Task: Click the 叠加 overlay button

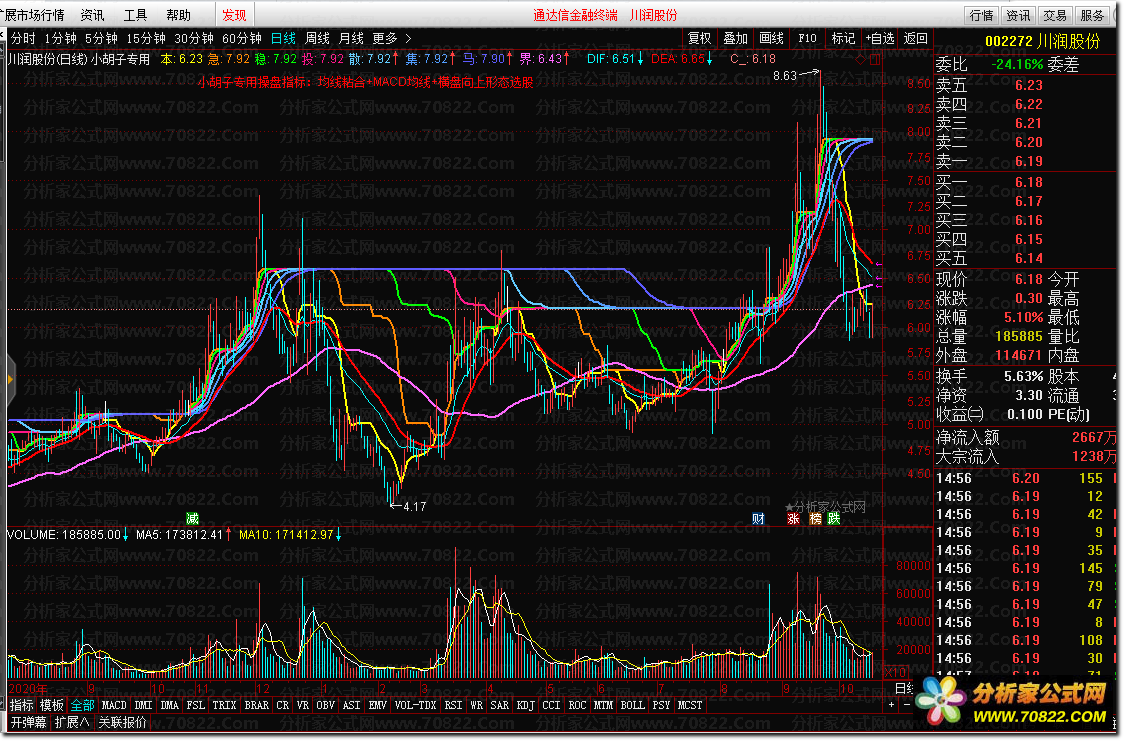Action: click(735, 39)
